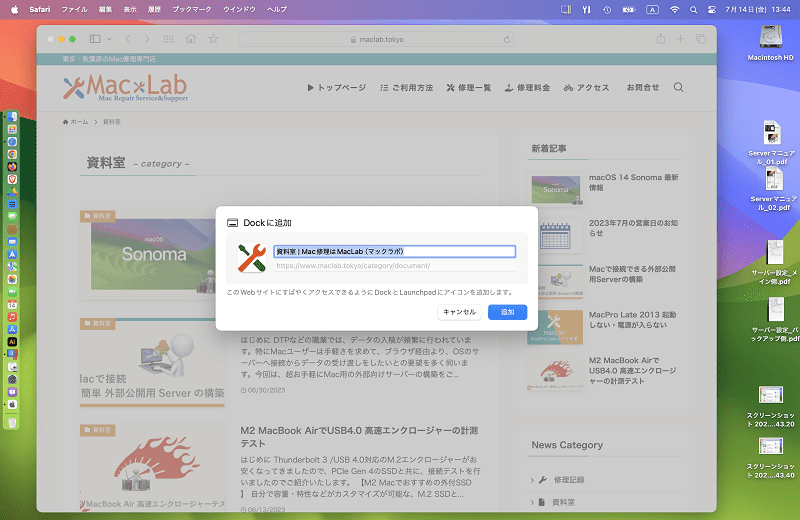
Task: Expand the 資料室 news category
Action: [x=563, y=502]
